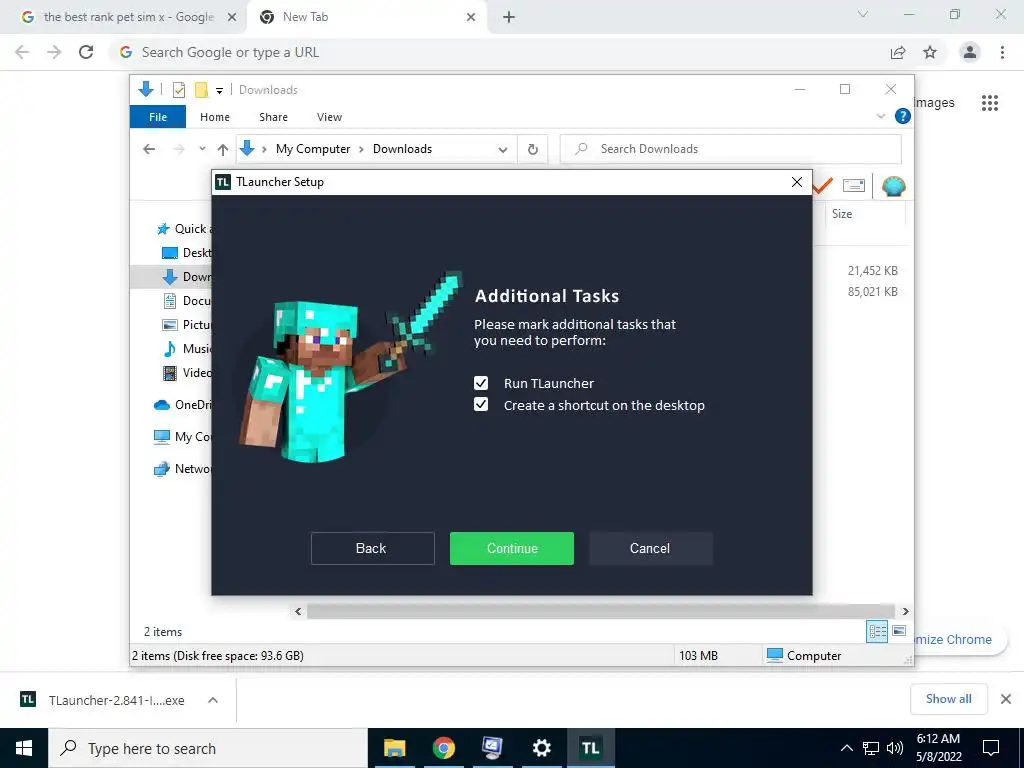Select Documents in the navigation pane

186,300
